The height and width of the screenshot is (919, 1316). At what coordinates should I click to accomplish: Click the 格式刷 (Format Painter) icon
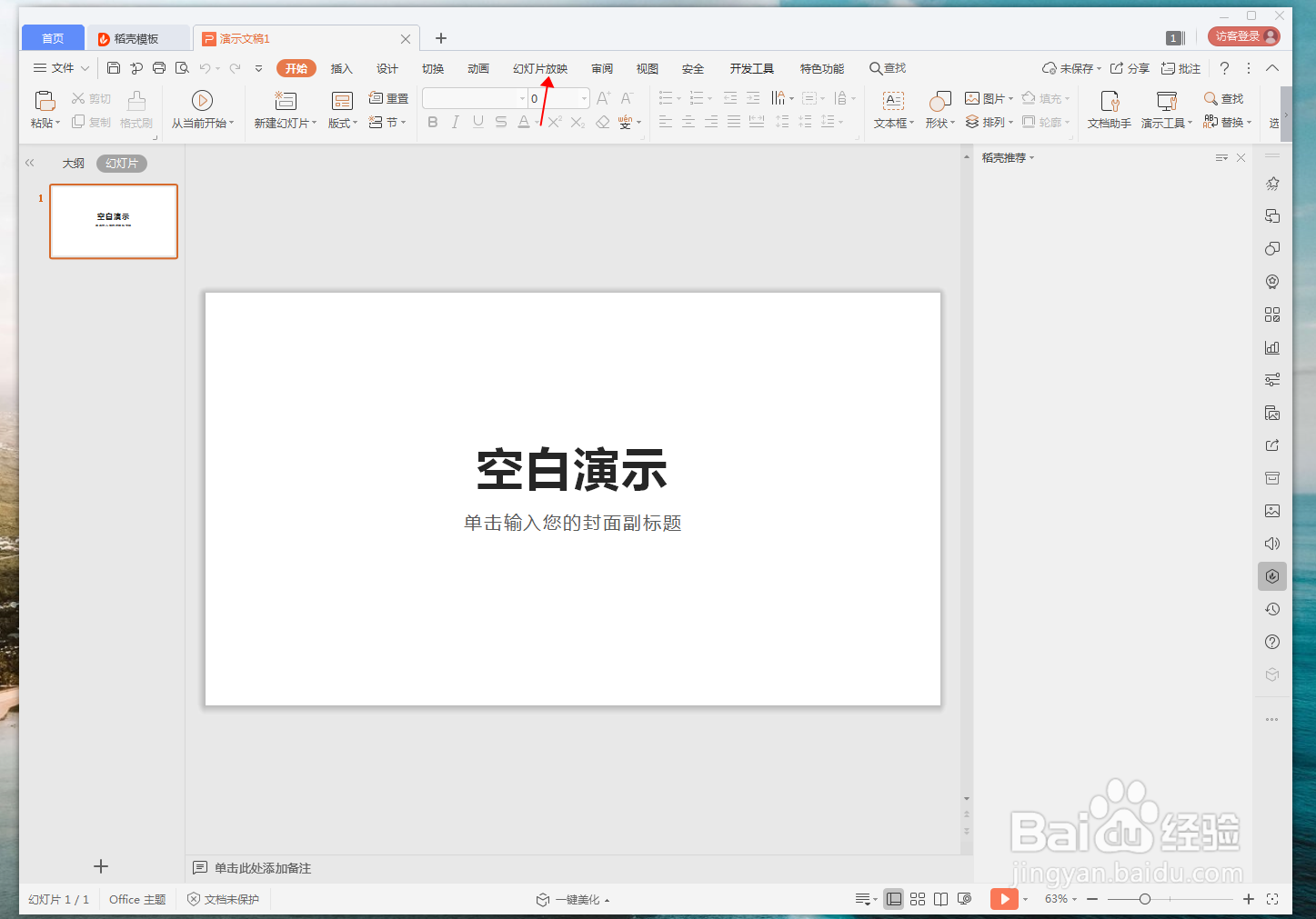point(136,109)
